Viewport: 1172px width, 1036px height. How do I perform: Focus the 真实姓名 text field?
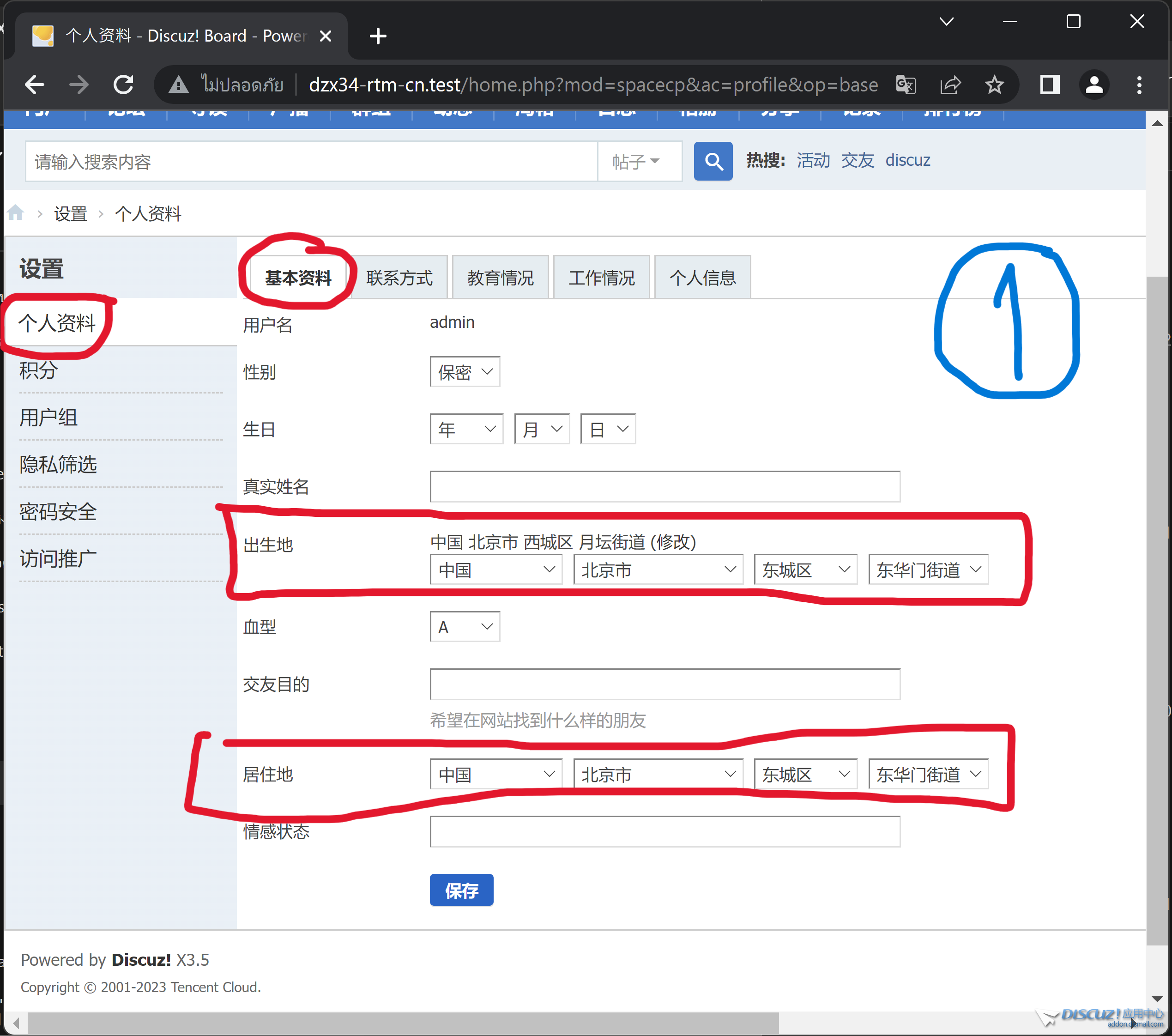(665, 486)
